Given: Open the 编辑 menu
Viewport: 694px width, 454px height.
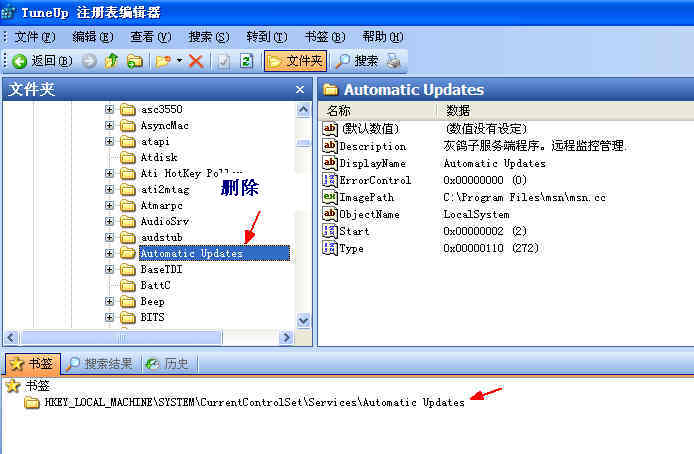Looking at the screenshot, I should pos(93,37).
